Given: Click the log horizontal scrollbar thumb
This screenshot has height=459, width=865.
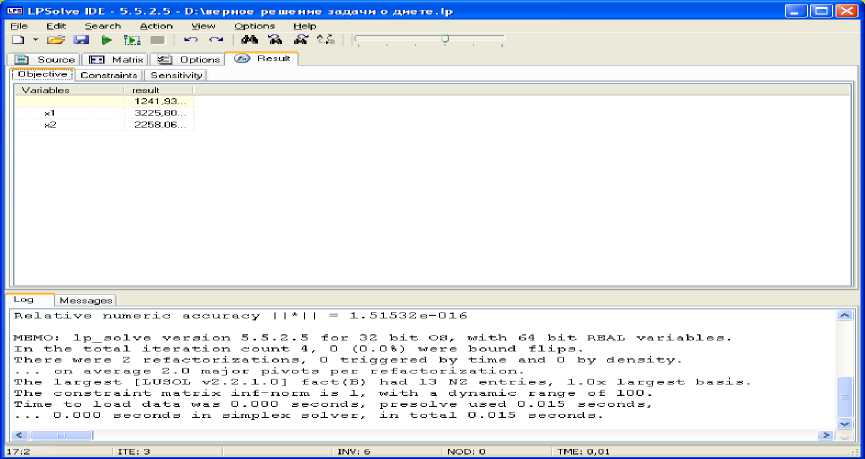Looking at the screenshot, I should (61, 435).
